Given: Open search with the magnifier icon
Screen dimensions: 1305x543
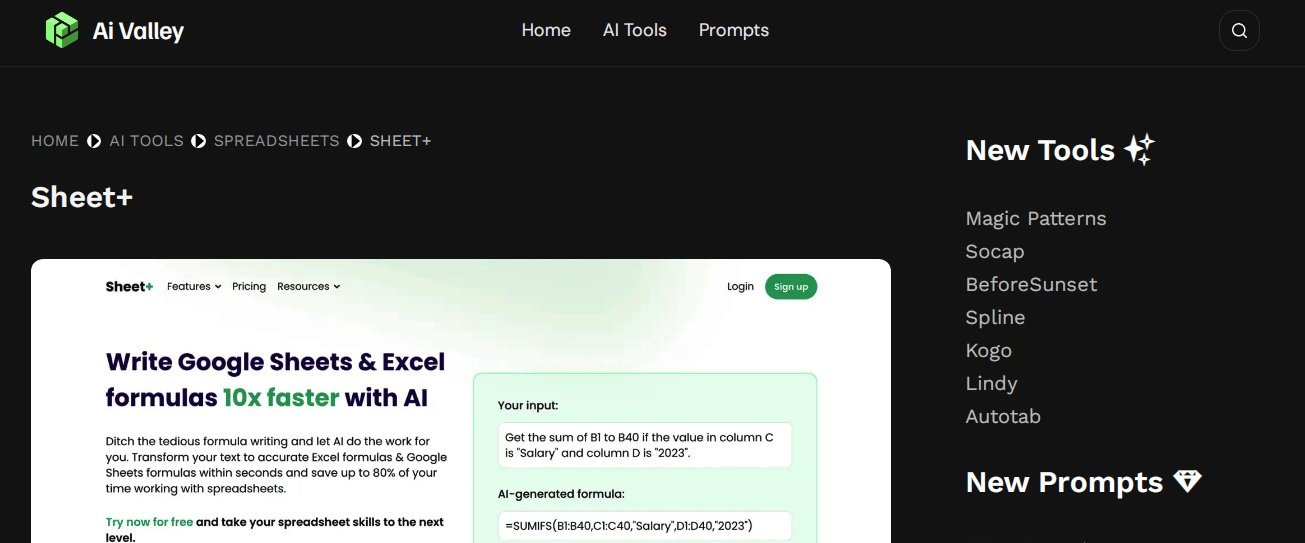Looking at the screenshot, I should tap(1239, 30).
